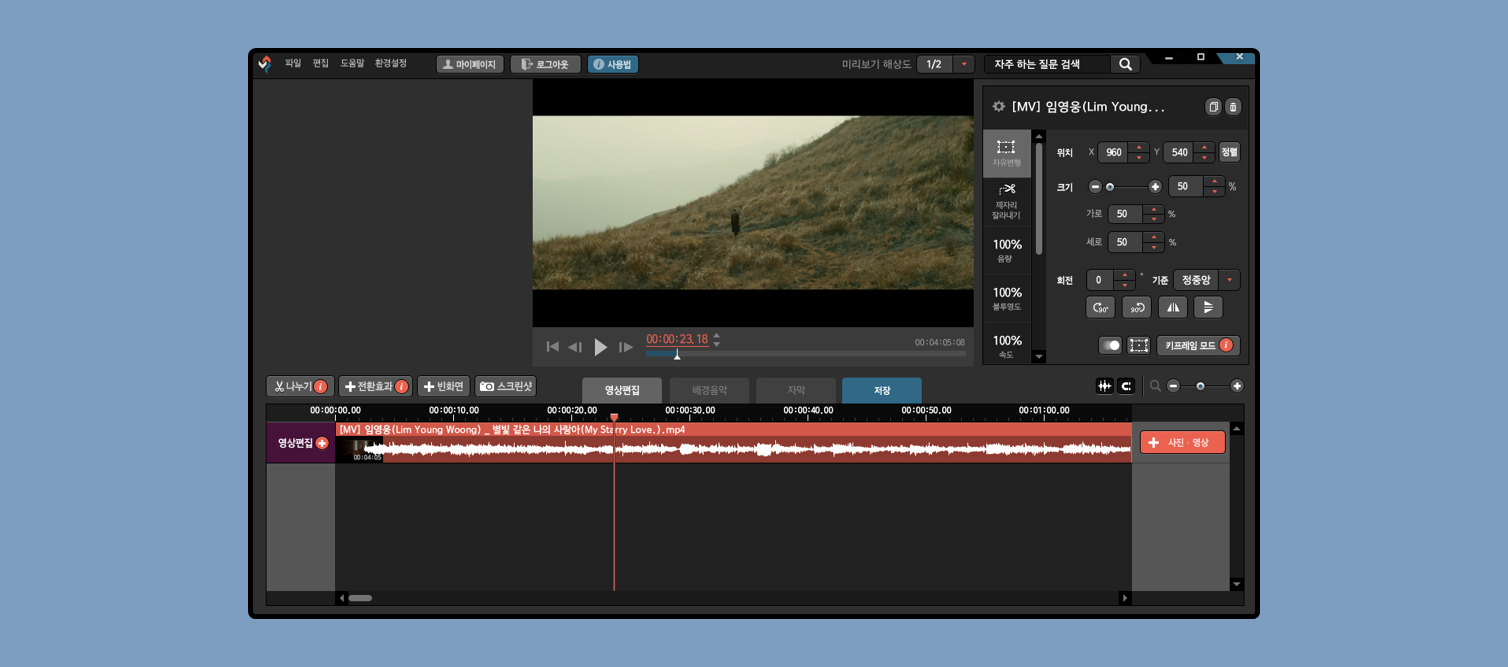
Task: Open the 환경설정 menu
Action: click(391, 63)
